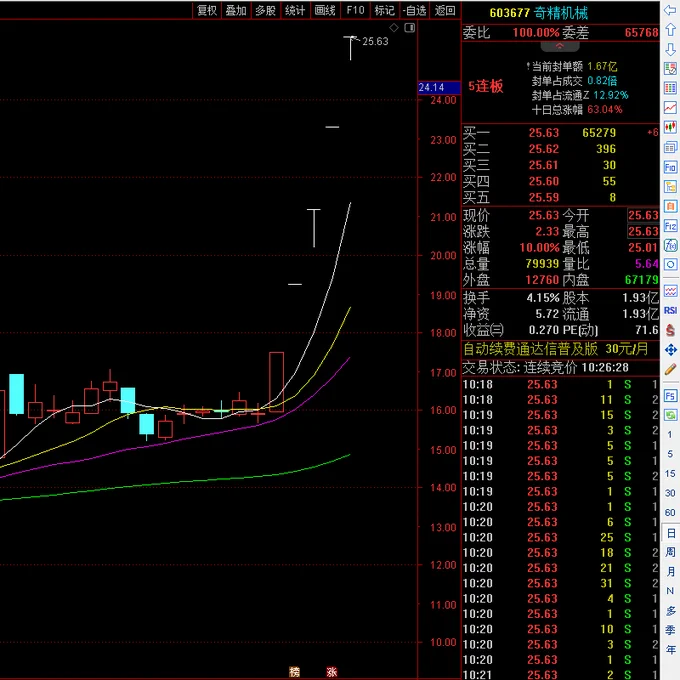This screenshot has height=680, width=680.
Task: Select 1-minute period
Action: 670,435
